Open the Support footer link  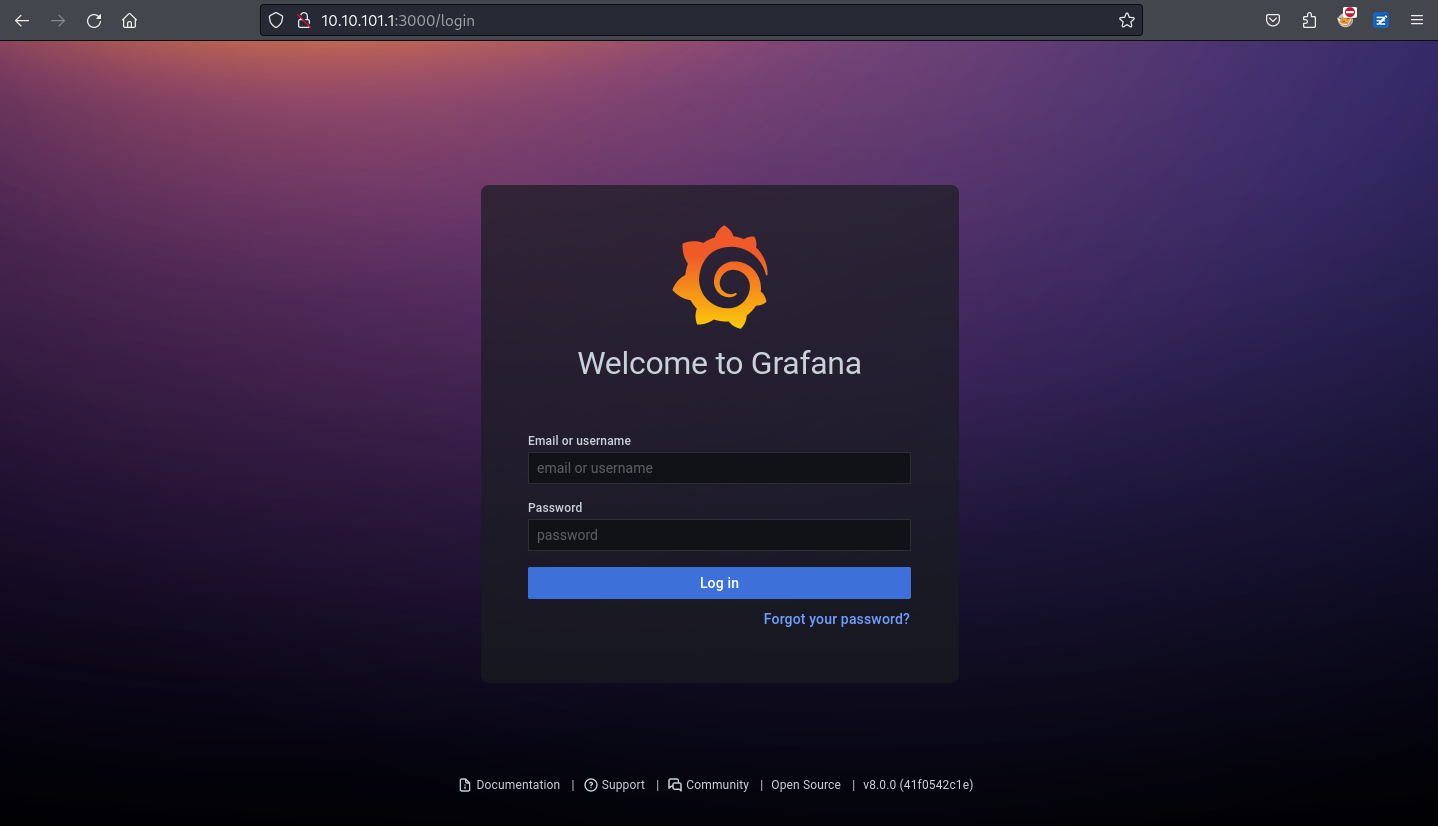[x=622, y=785]
